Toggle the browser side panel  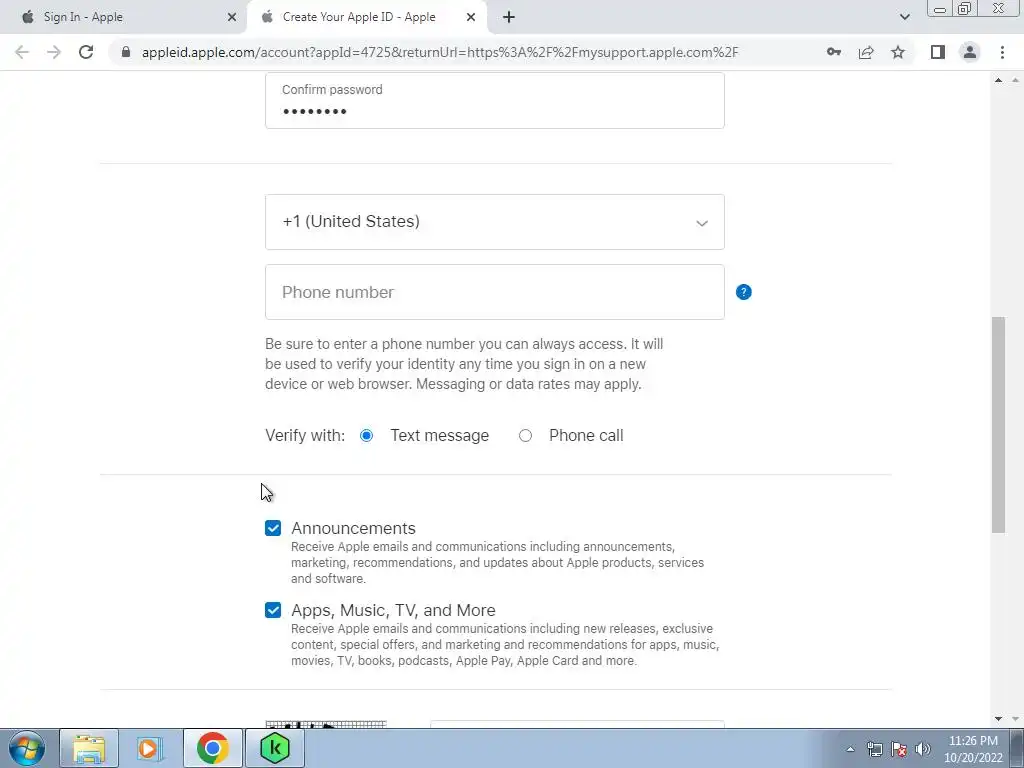coord(938,52)
